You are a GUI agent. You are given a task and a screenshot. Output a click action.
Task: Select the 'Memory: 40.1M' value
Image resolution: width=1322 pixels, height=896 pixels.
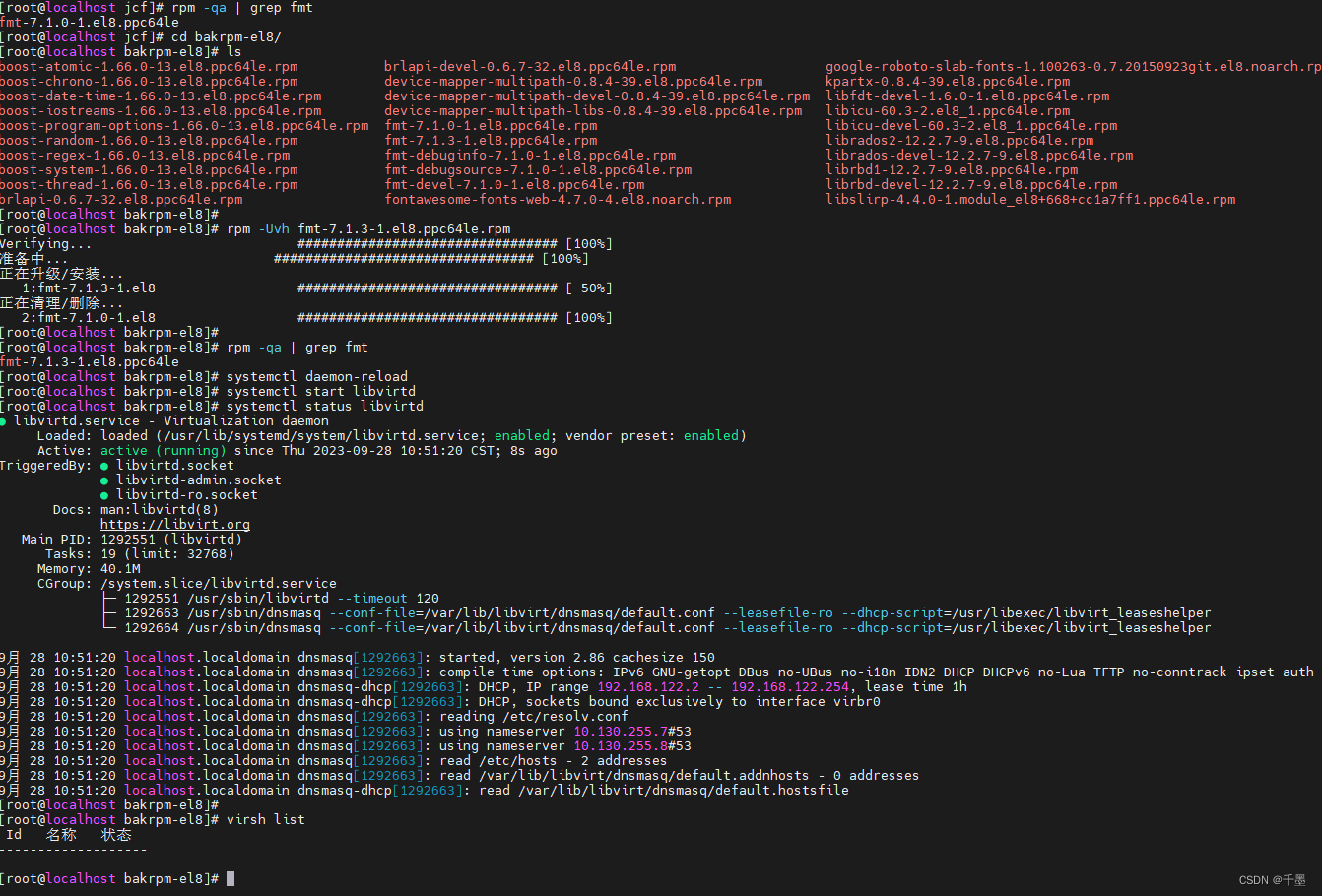(x=89, y=569)
